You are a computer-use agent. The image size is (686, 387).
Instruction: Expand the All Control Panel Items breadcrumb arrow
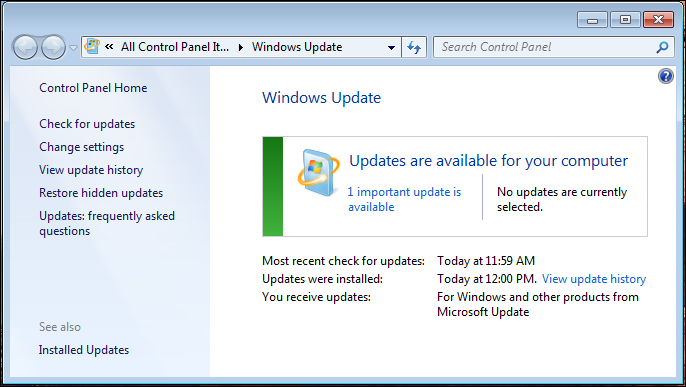[x=241, y=47]
